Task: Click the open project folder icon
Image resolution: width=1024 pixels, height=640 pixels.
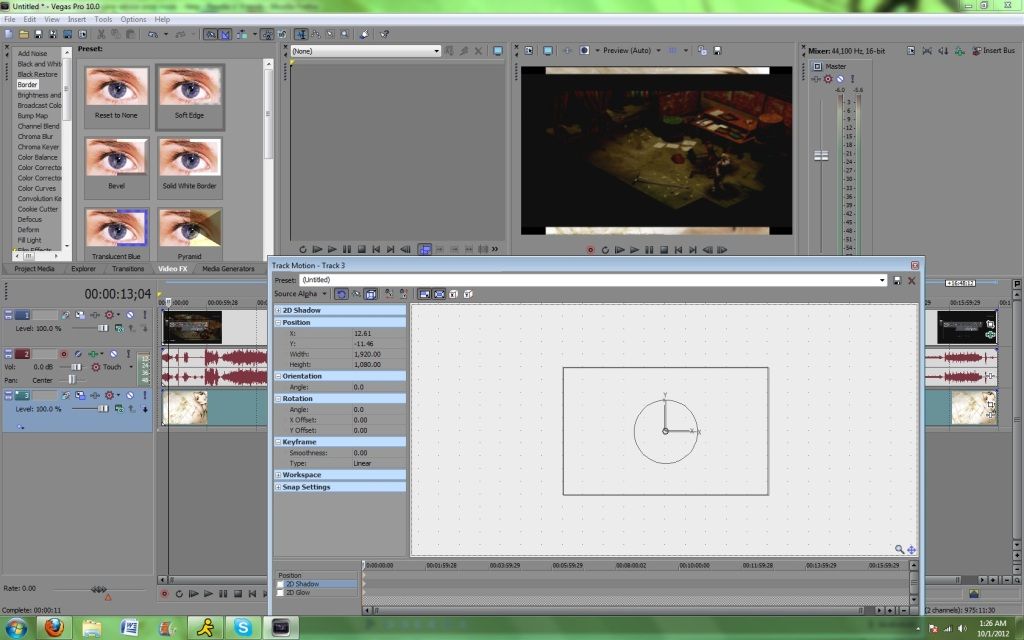Action: pyautogui.click(x=24, y=34)
